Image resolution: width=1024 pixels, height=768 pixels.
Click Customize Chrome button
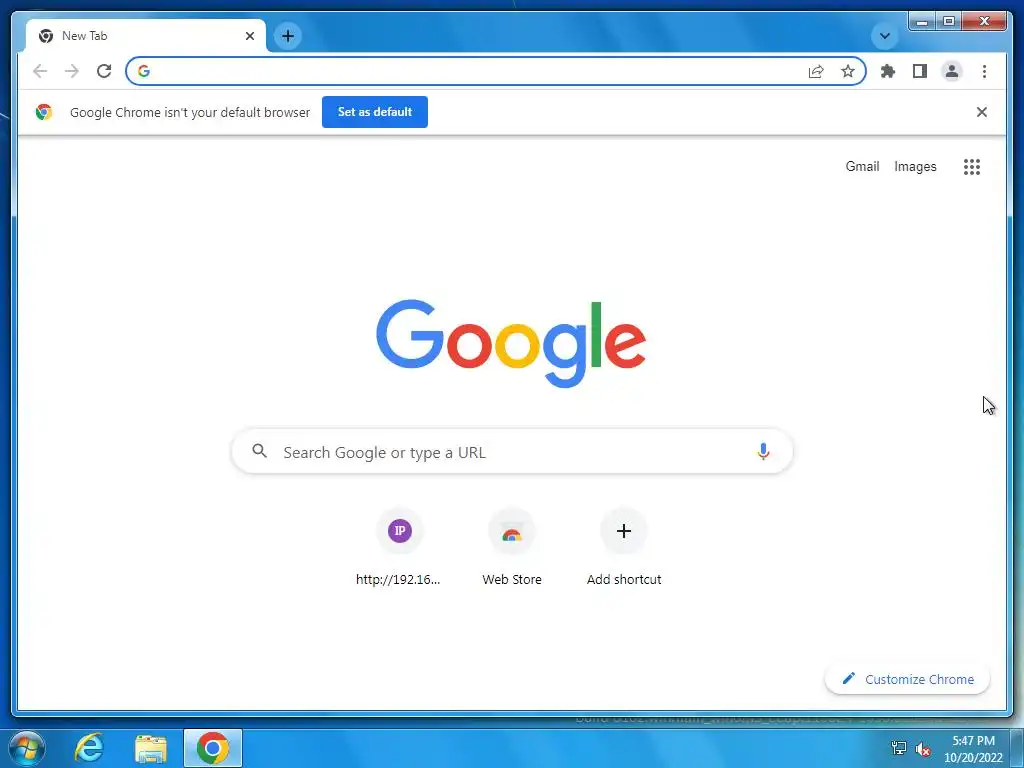(x=907, y=679)
